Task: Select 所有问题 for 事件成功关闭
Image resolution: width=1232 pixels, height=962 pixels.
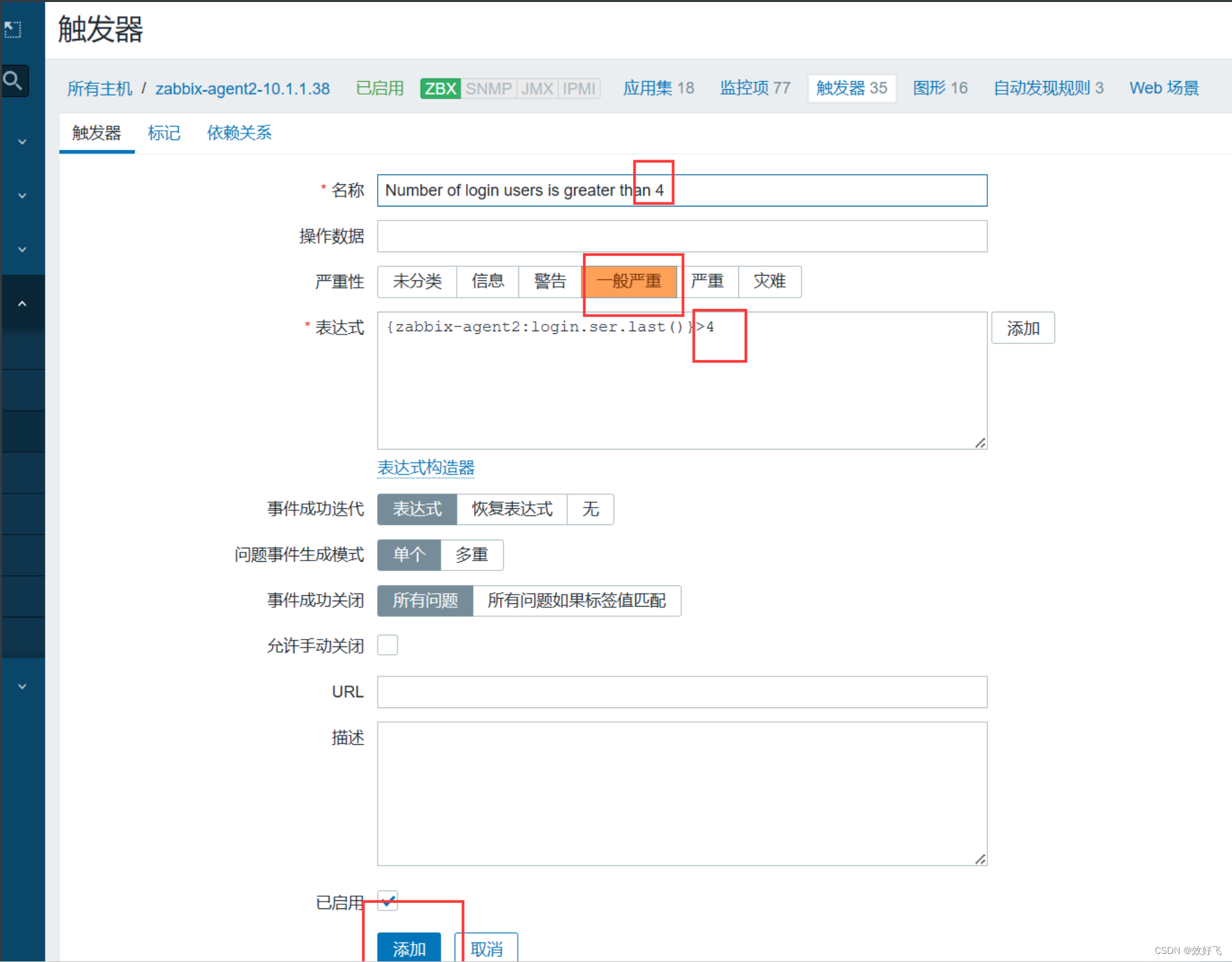Action: 425,601
